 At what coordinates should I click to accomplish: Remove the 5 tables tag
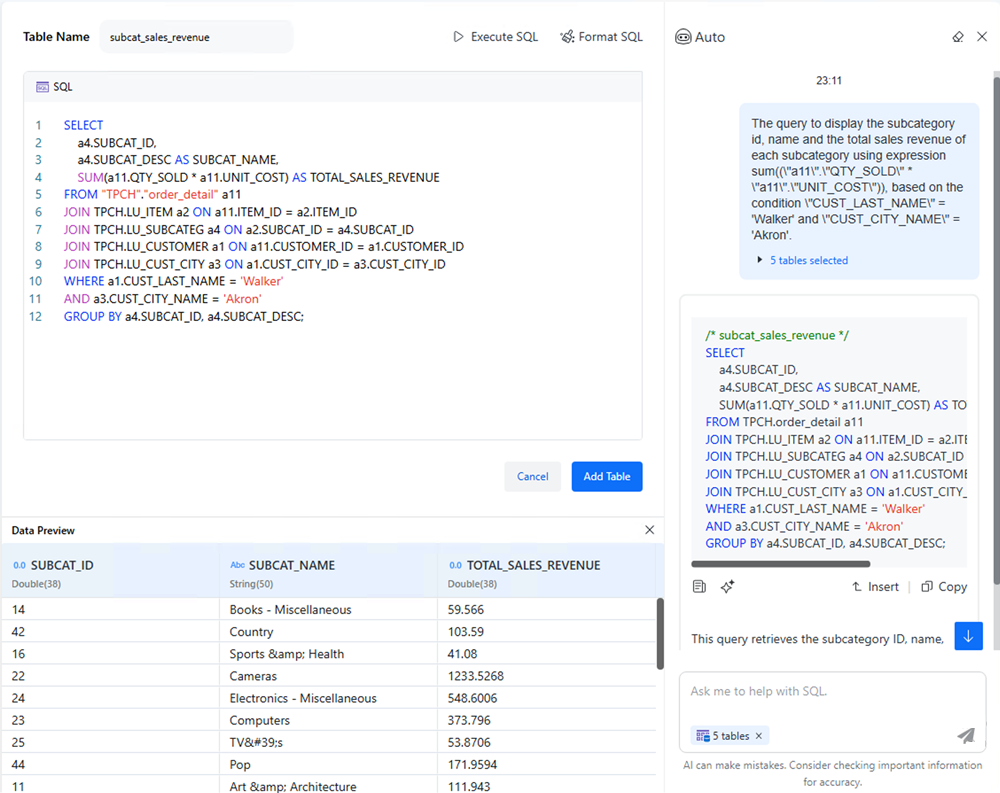click(x=759, y=736)
